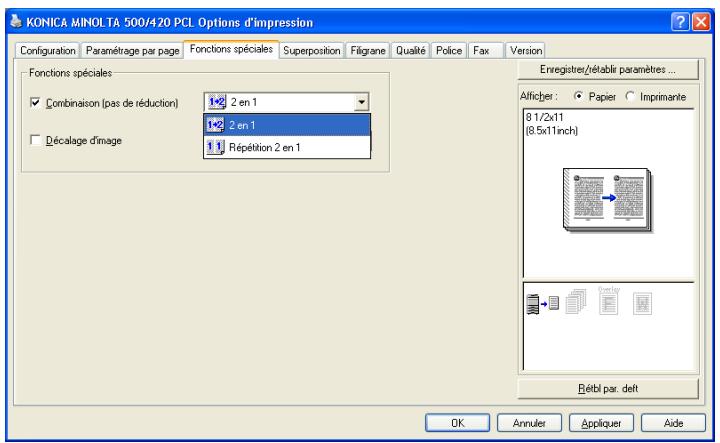720x443 pixels.
Task: Click the watermark page icon in the lower preview
Action: pyautogui.click(x=642, y=303)
